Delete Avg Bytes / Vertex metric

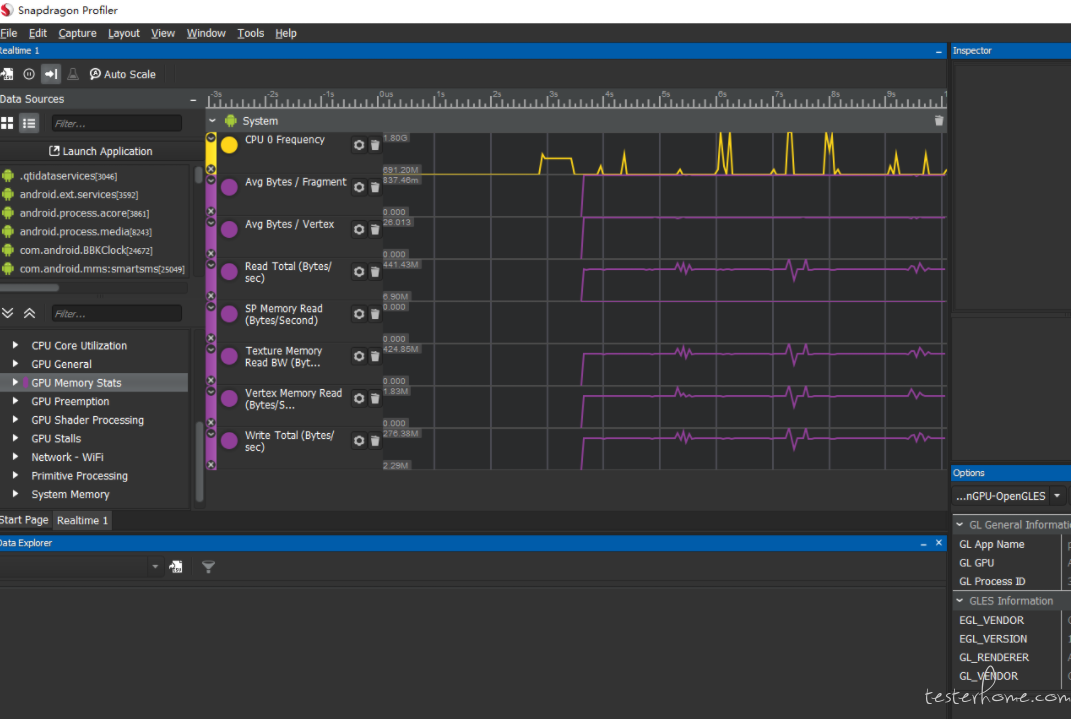[x=375, y=229]
